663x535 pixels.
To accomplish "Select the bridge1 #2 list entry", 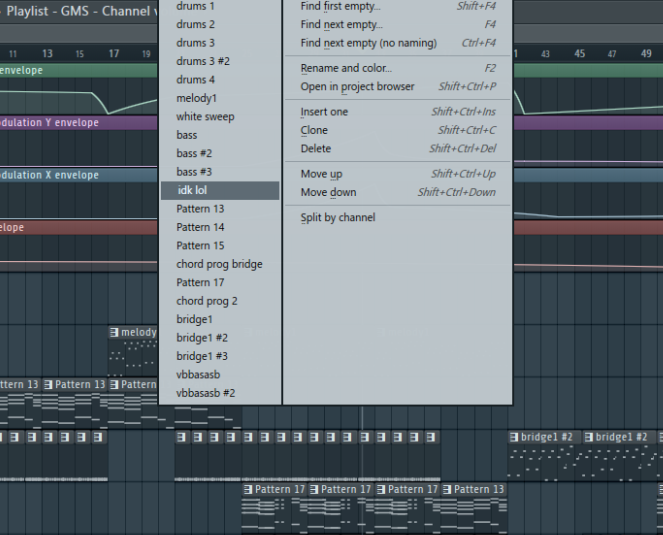I will tap(220, 337).
